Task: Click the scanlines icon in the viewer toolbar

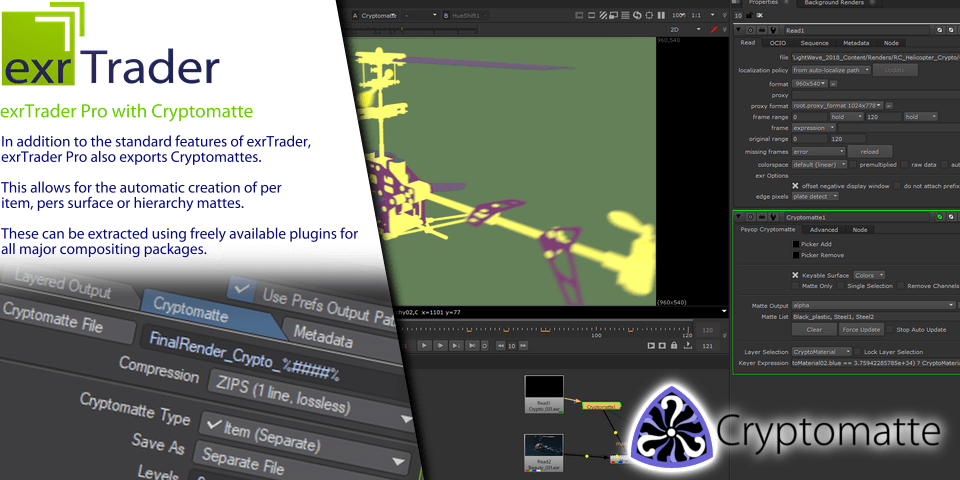Action: coord(625,15)
